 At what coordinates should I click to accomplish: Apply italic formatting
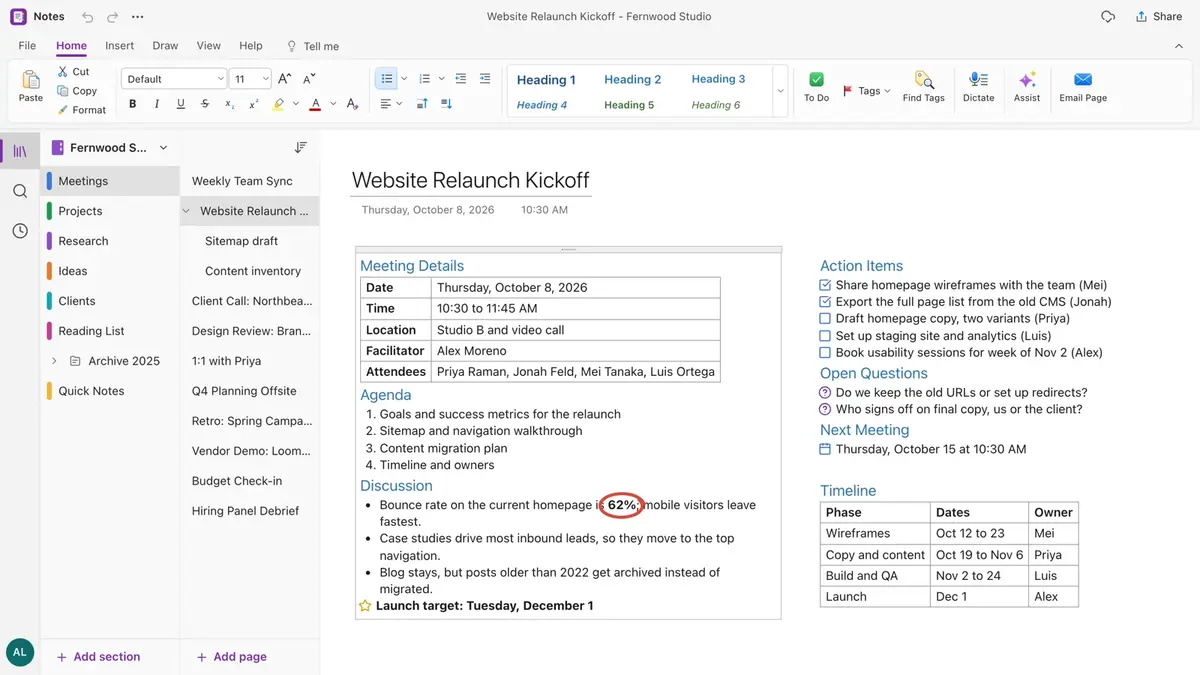(x=157, y=104)
